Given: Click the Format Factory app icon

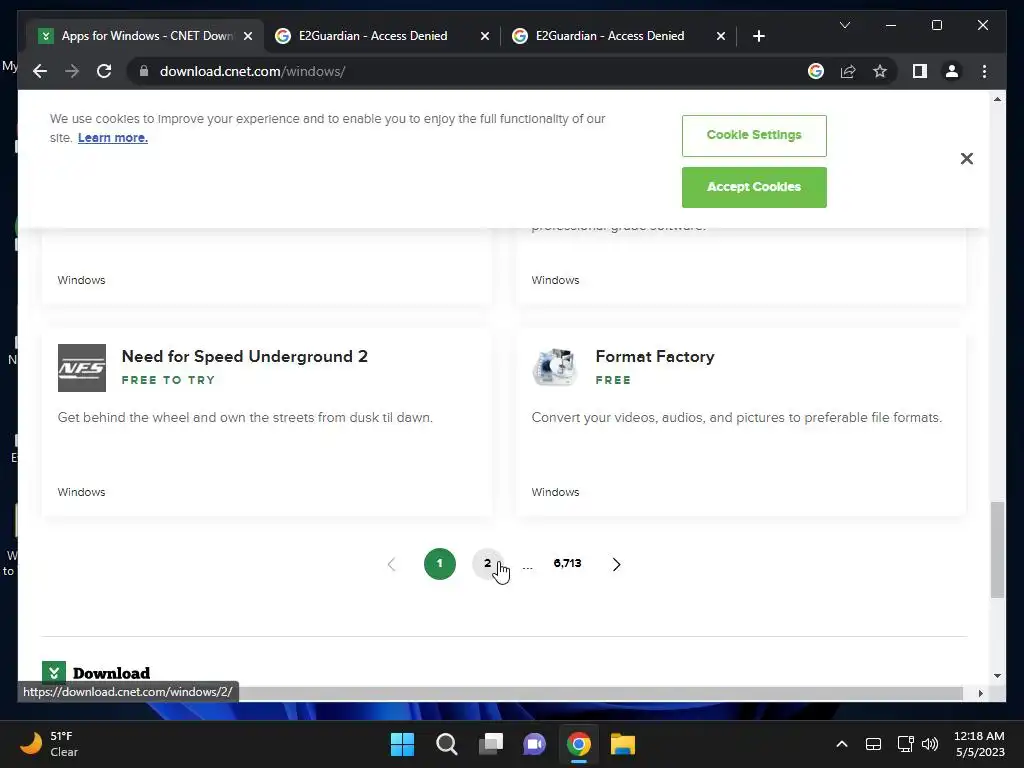Looking at the screenshot, I should coord(555,368).
